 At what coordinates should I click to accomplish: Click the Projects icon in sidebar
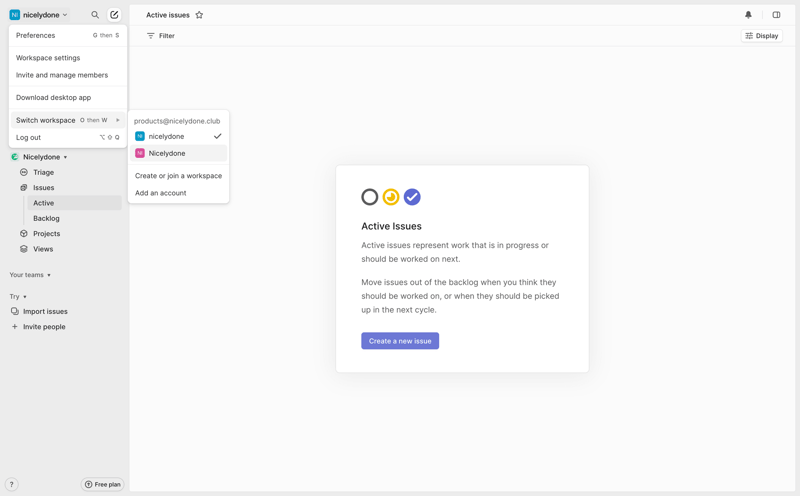click(23, 234)
